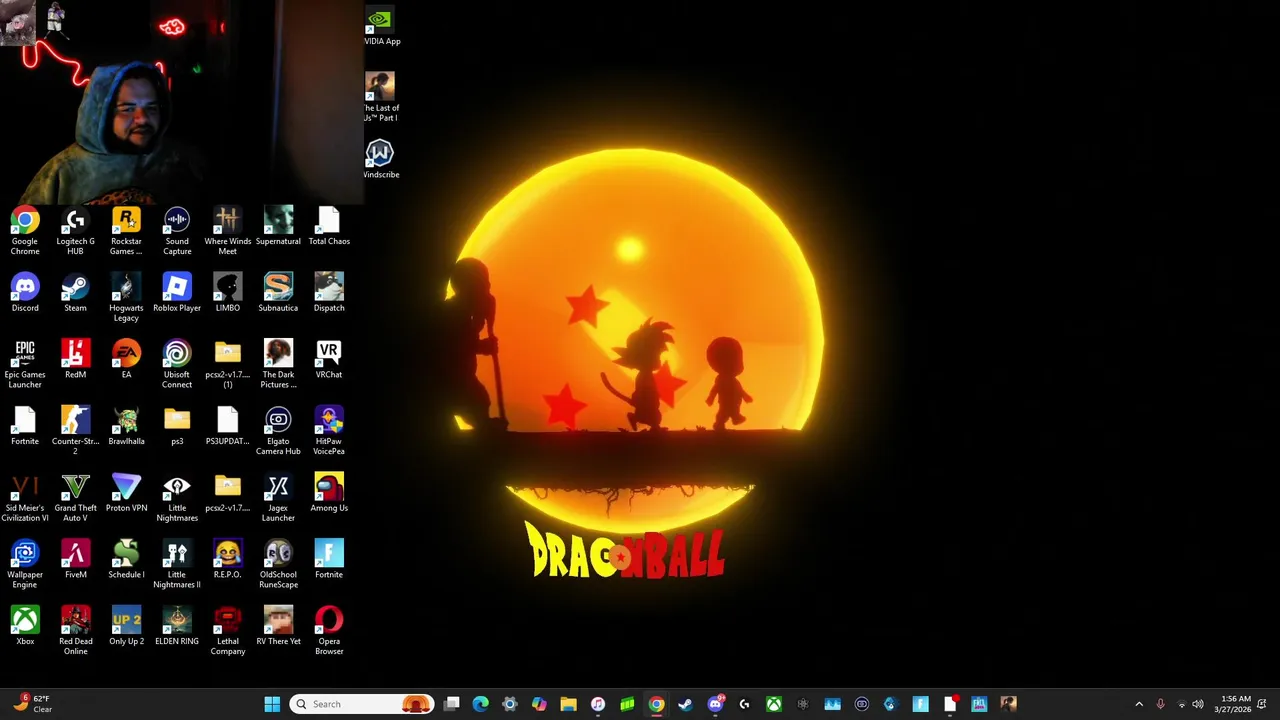The image size is (1280, 720).
Task: Select the Only Up 2 desktop icon
Action: pos(126,626)
